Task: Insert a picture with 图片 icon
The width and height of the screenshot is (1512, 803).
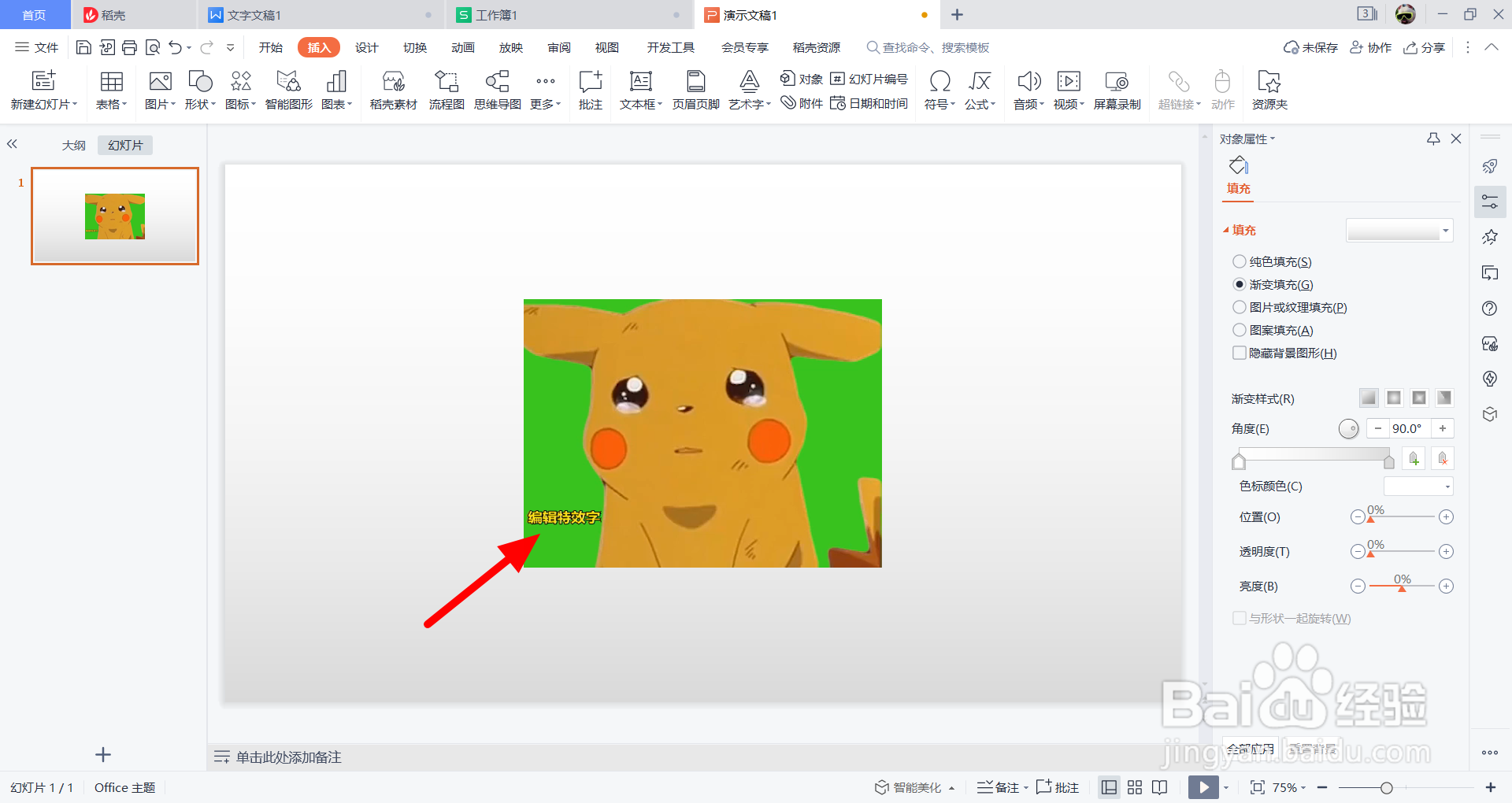Action: pos(161,90)
